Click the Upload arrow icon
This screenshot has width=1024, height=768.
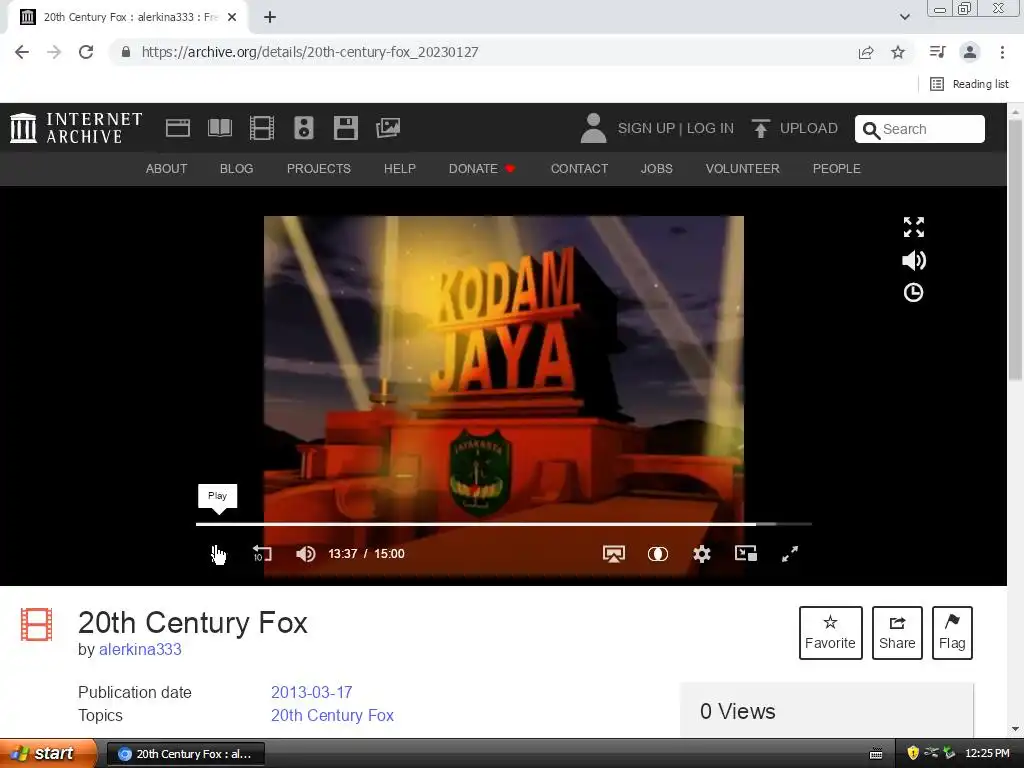coord(760,128)
